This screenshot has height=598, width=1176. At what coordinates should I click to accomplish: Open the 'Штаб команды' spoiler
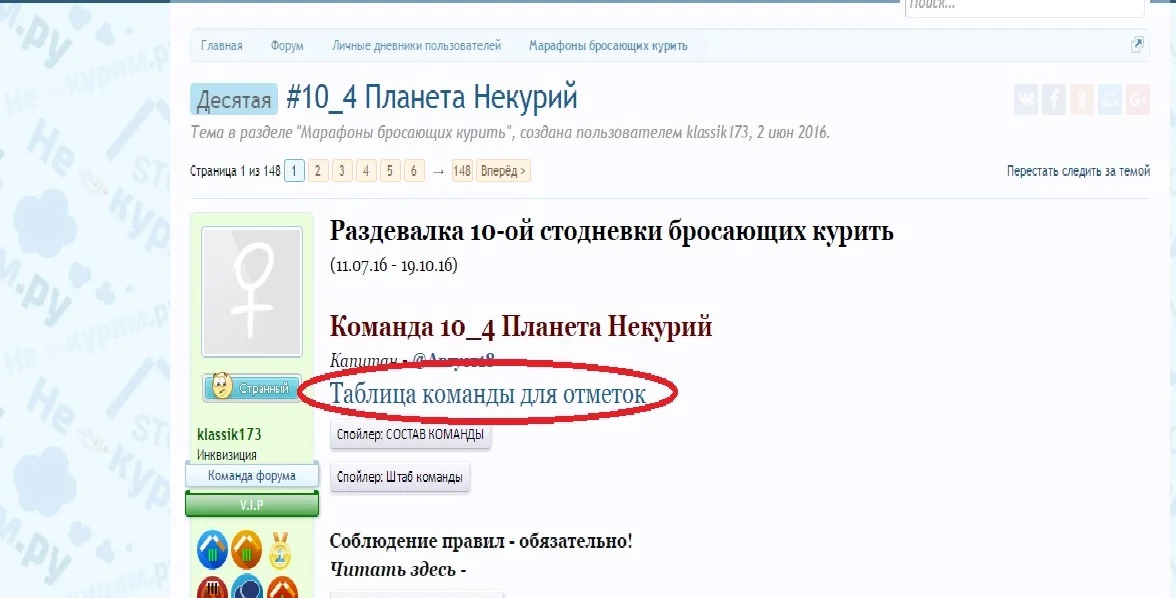click(x=400, y=478)
